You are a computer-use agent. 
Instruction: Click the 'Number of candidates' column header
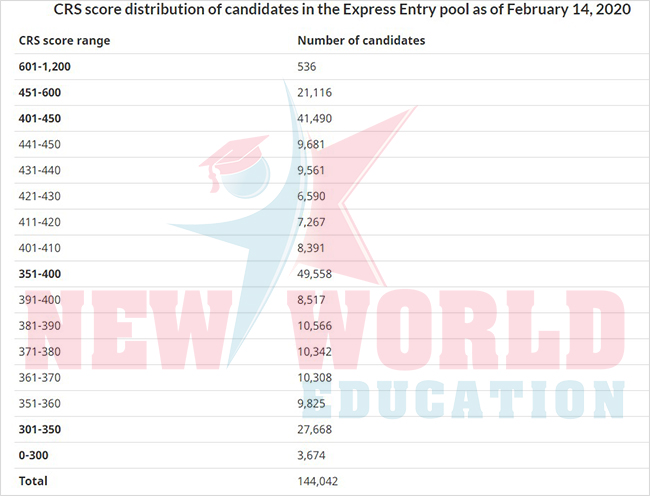tap(361, 40)
